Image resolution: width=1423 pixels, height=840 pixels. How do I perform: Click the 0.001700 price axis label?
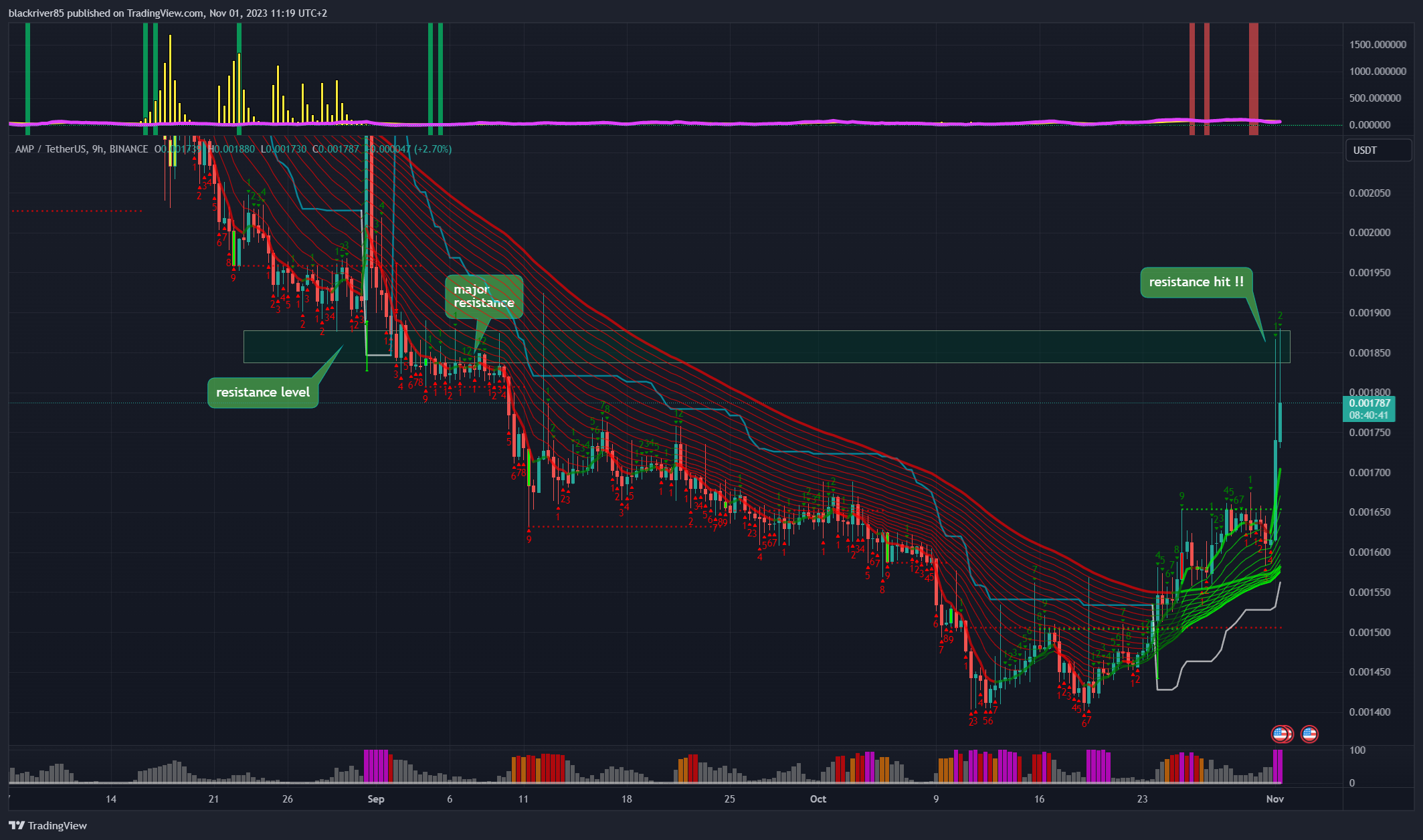[x=1369, y=473]
